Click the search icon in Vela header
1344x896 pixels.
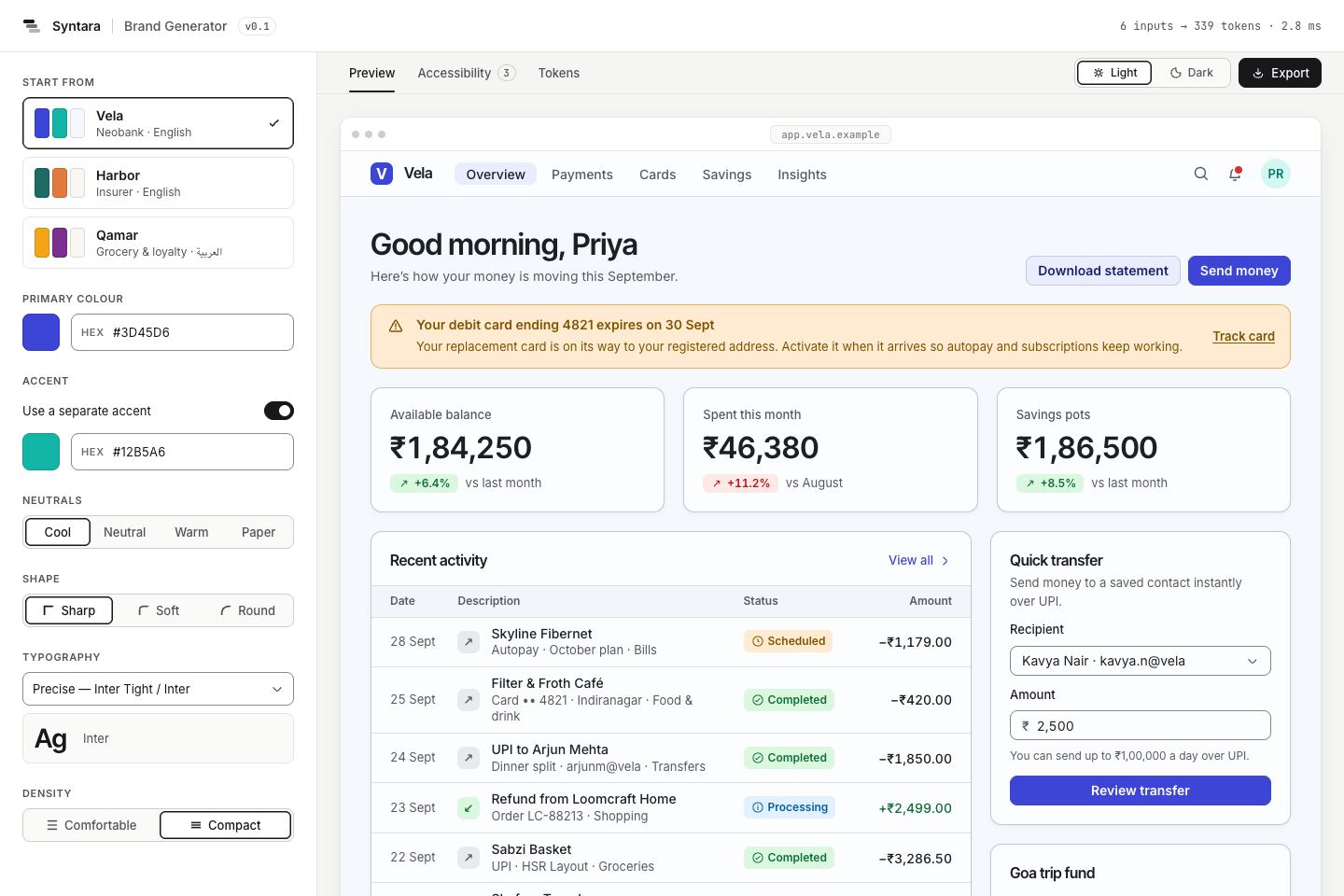[1201, 174]
